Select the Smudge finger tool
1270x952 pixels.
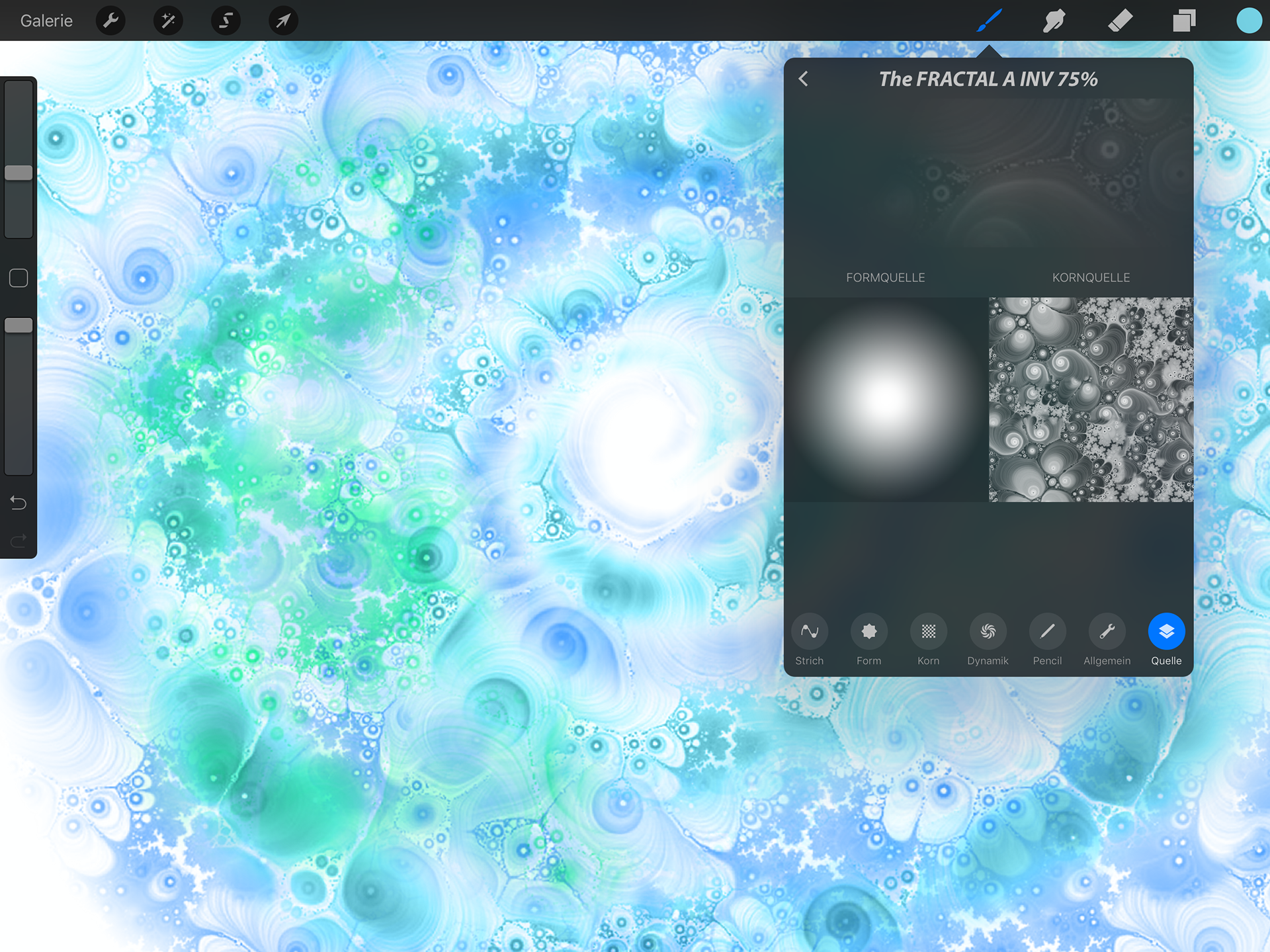click(1054, 21)
